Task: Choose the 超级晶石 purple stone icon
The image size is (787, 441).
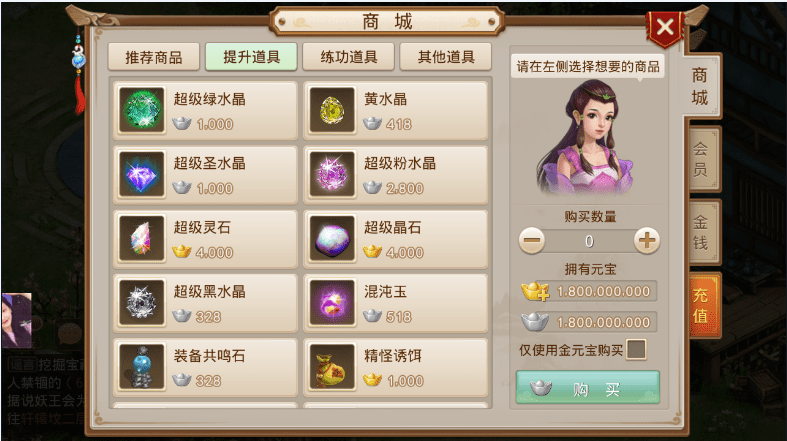Action: coord(332,238)
